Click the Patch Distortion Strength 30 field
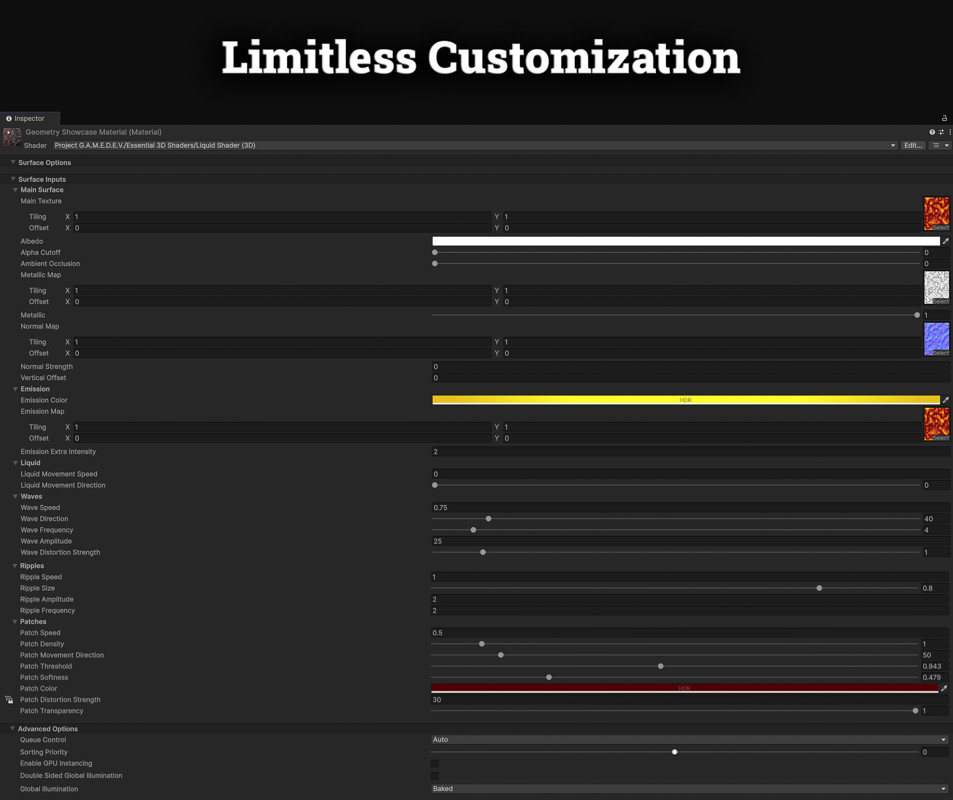 [690, 700]
